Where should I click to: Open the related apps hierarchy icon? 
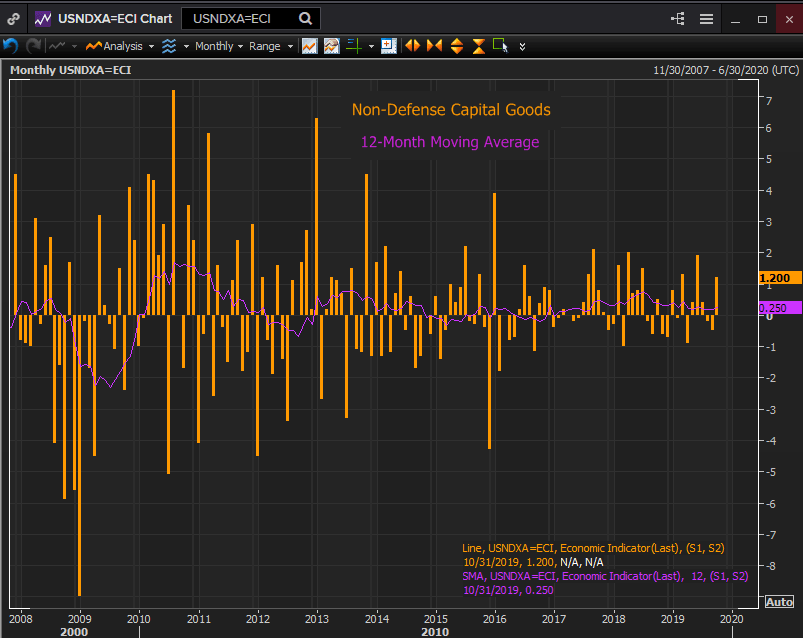[x=678, y=19]
